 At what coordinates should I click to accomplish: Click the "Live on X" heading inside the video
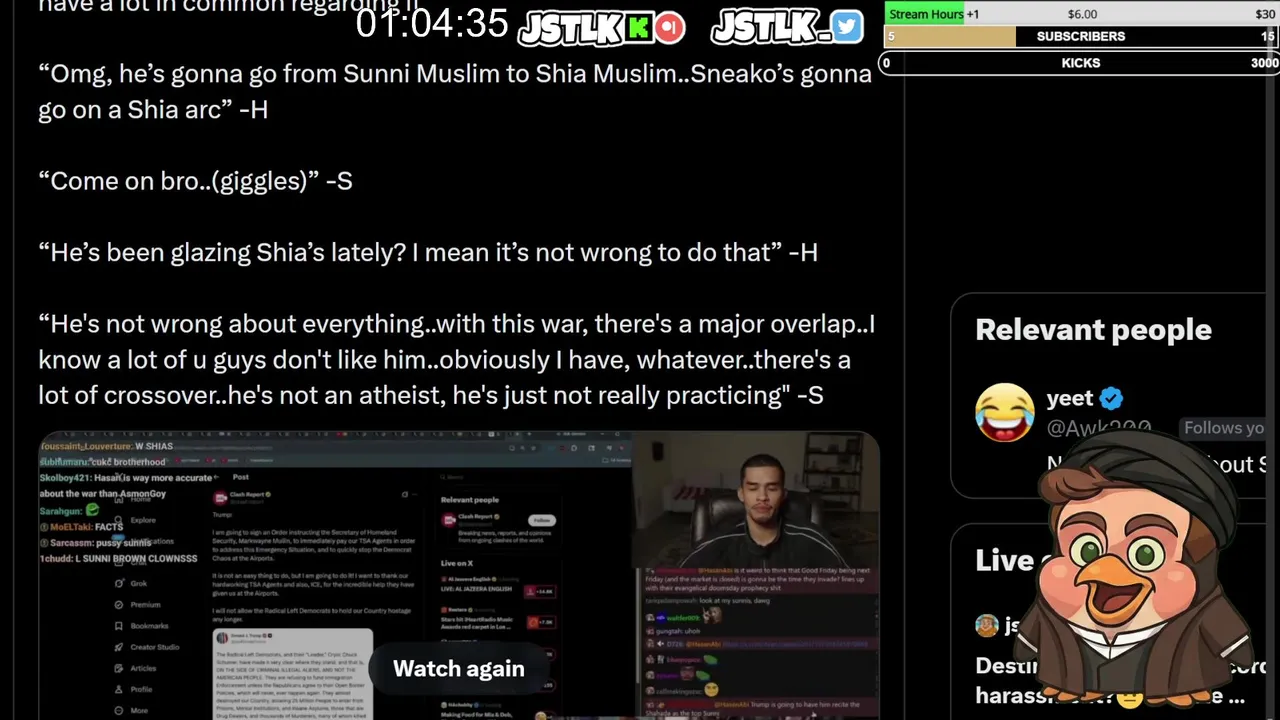[x=456, y=563]
